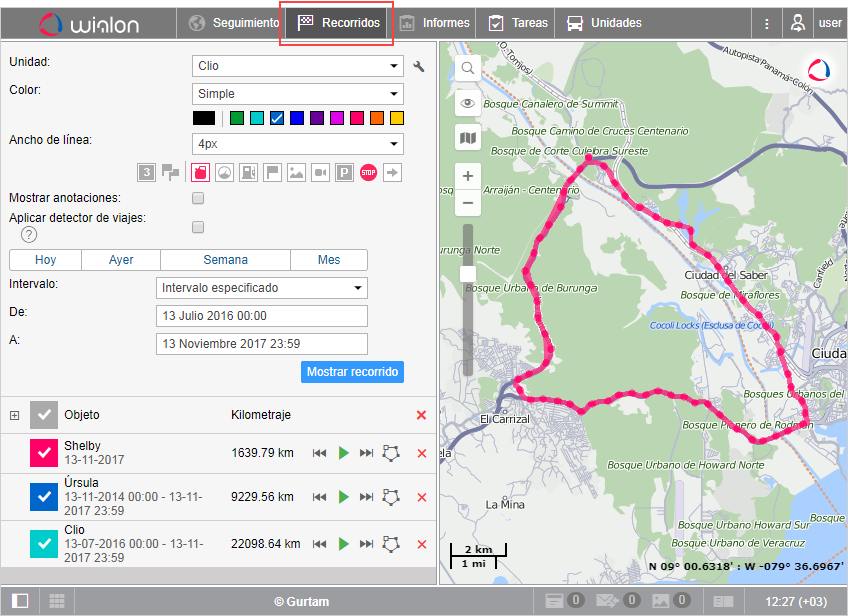
Task: Toggle the parkings P marker icon
Action: point(344,173)
